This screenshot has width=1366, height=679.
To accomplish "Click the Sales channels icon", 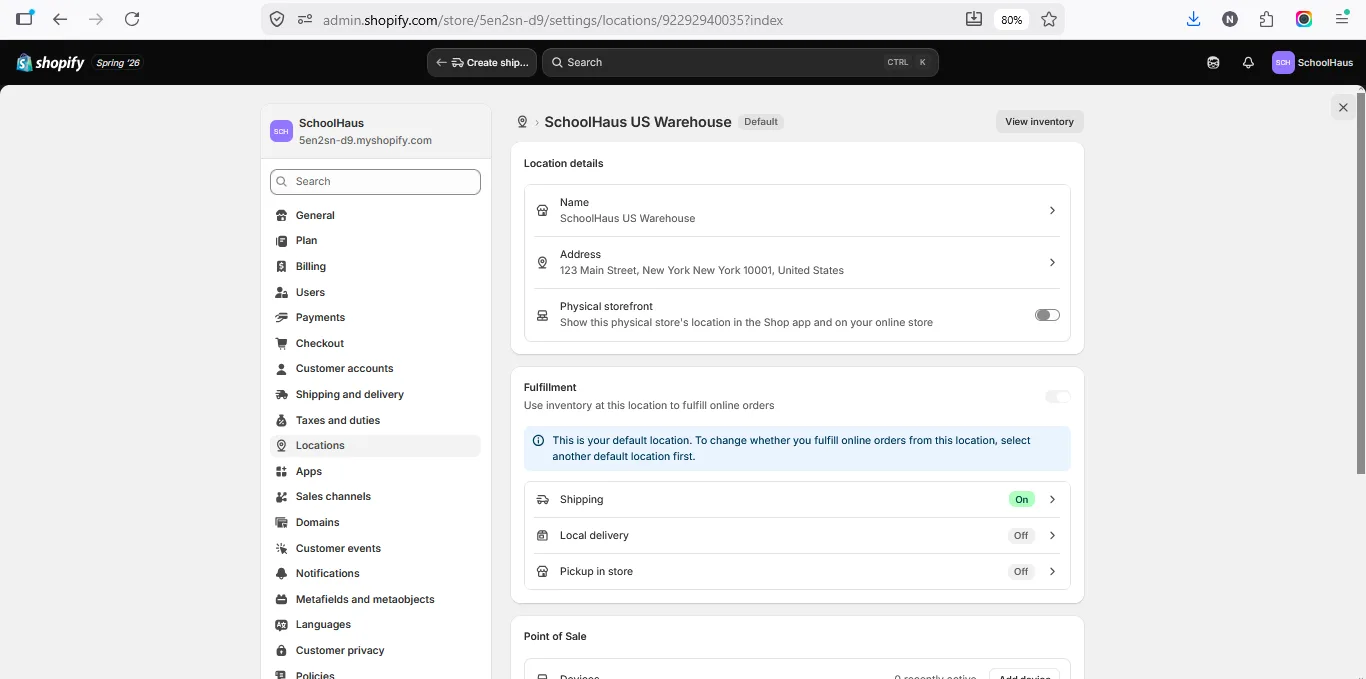I will (282, 497).
